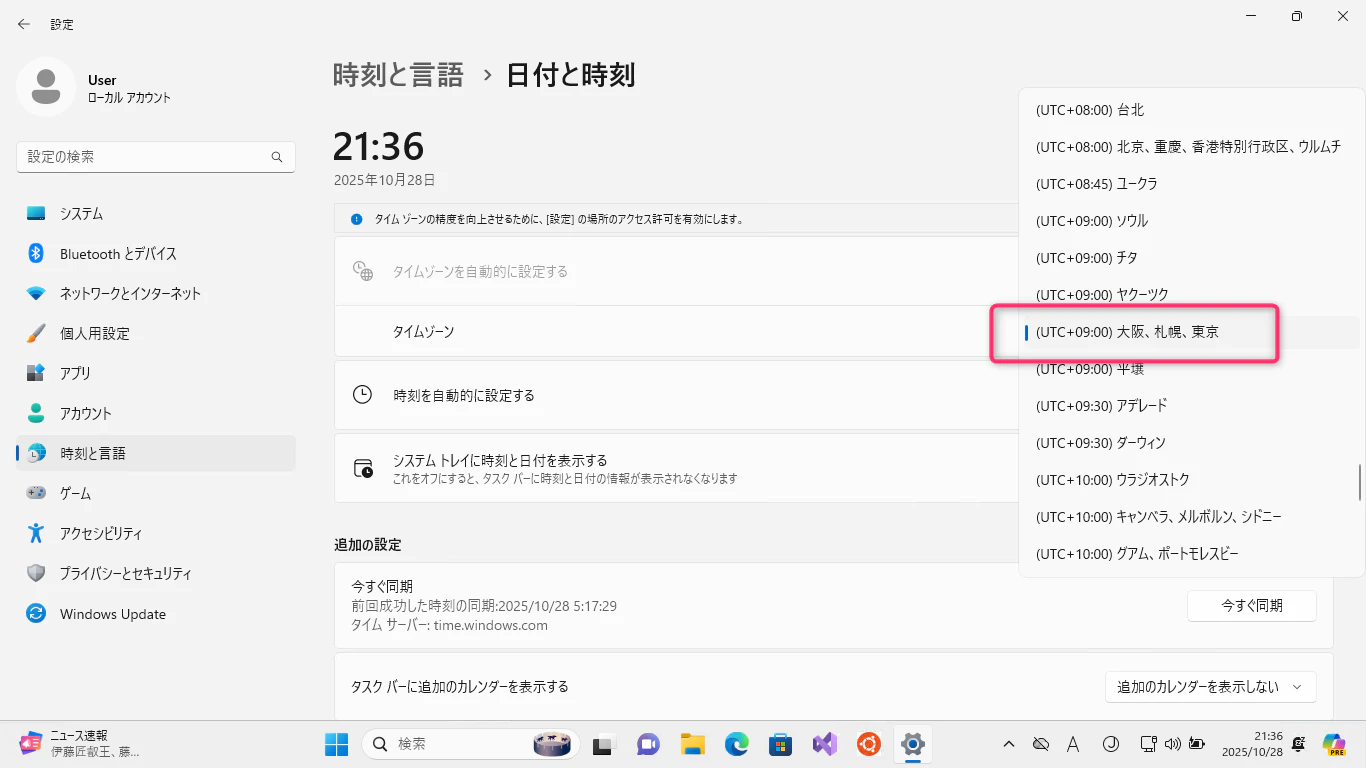
Task: Click speaker volume icon in tray
Action: (x=1172, y=744)
